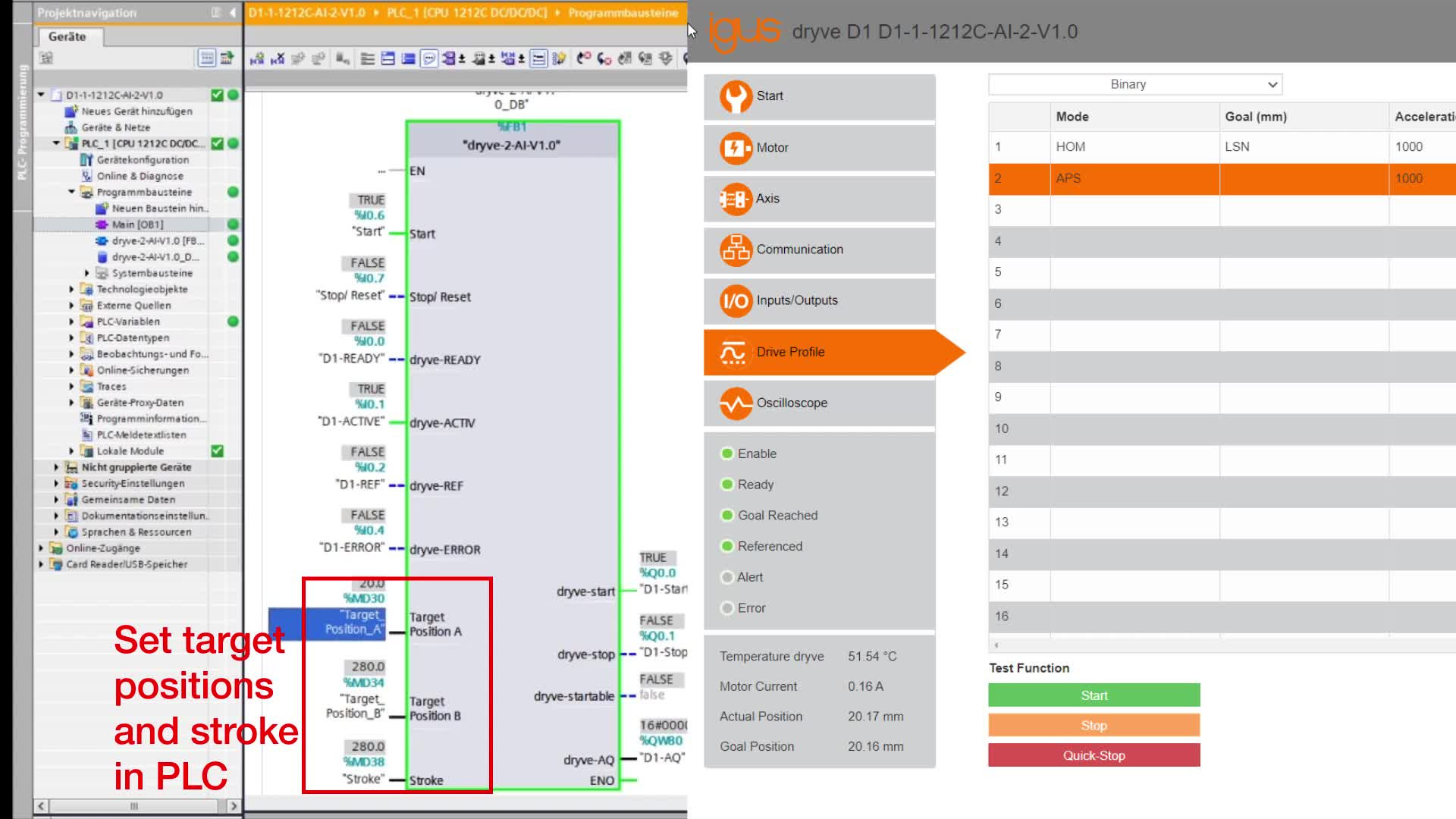The width and height of the screenshot is (1456, 819).
Task: Click the green Start test button
Action: coord(1094,695)
